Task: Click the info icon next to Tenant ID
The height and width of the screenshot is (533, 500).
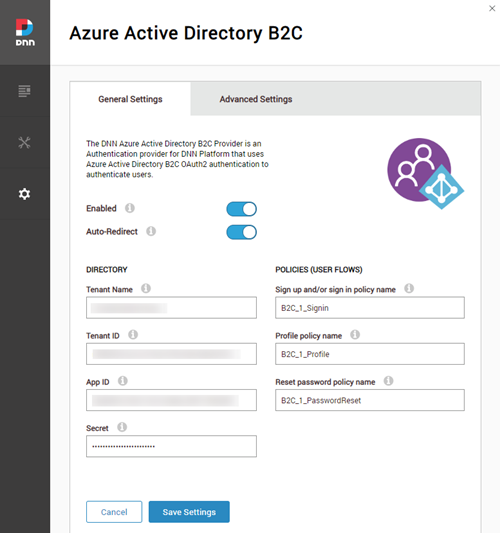Action: pos(133,335)
